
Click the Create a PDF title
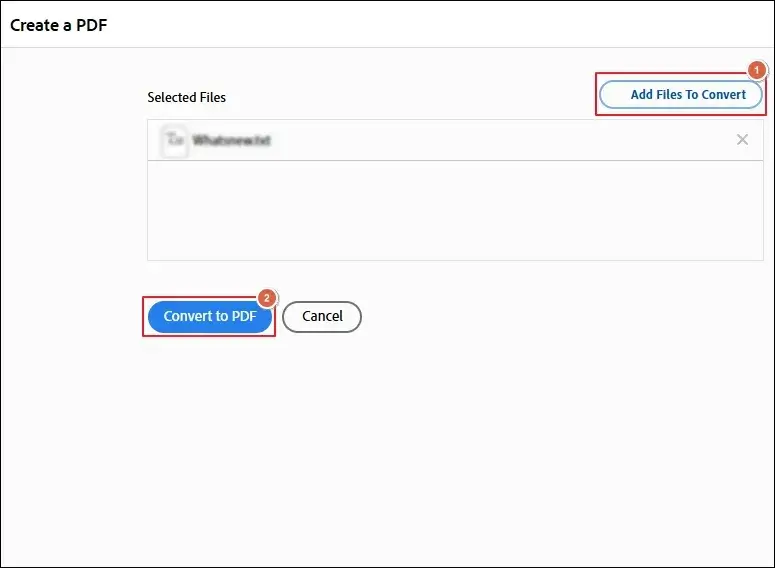tap(58, 25)
